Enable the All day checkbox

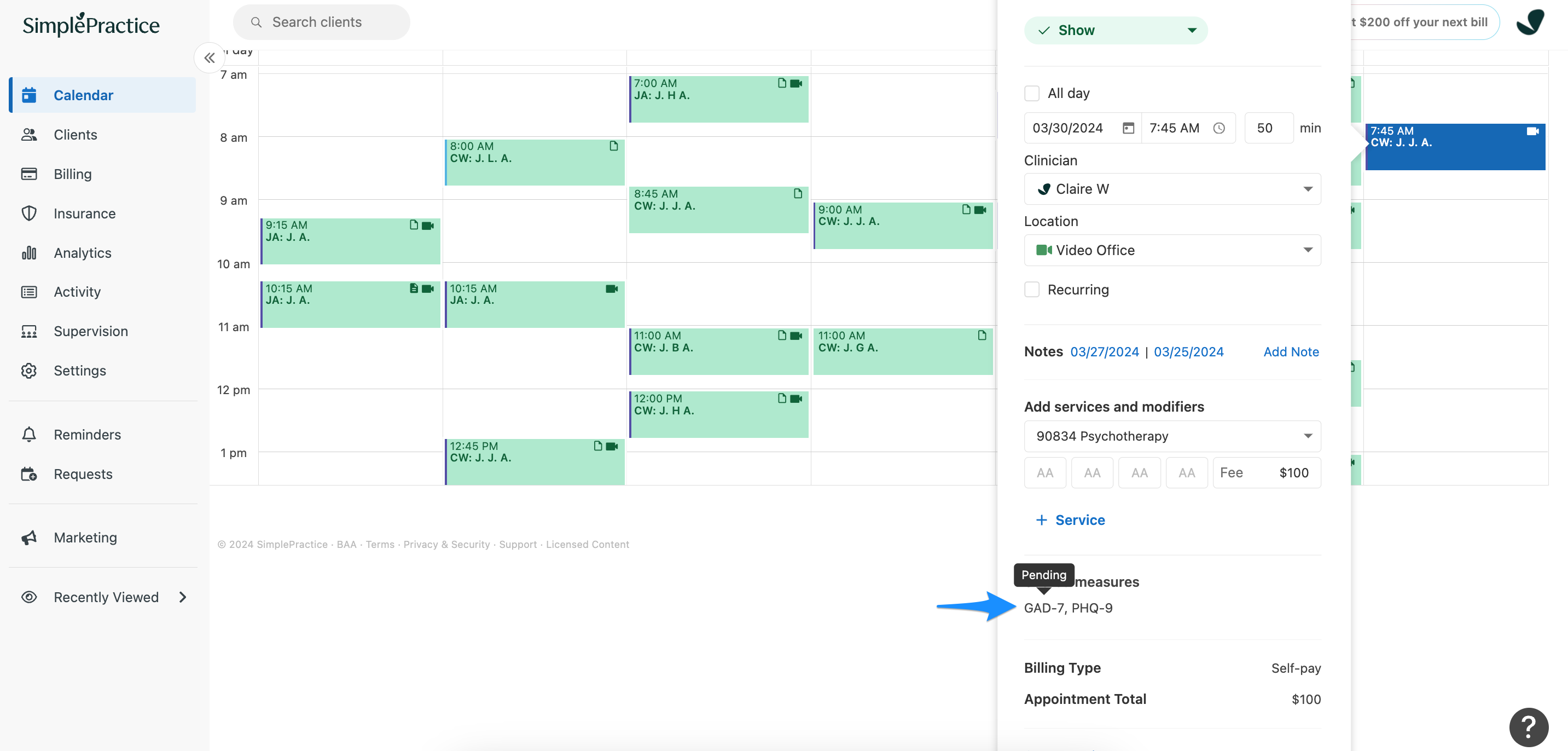[x=1032, y=93]
